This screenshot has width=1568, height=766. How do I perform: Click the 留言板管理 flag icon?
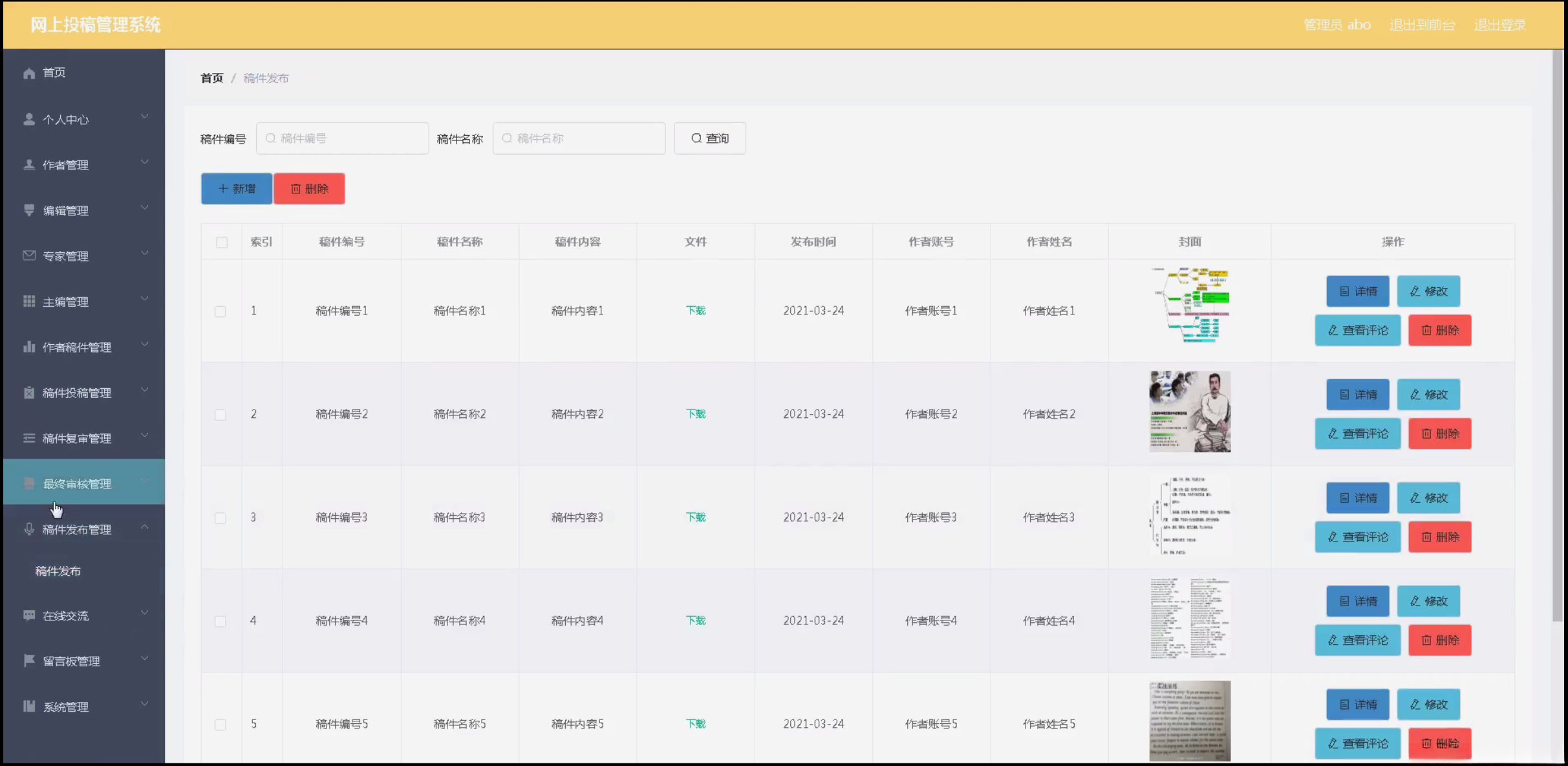coord(28,661)
